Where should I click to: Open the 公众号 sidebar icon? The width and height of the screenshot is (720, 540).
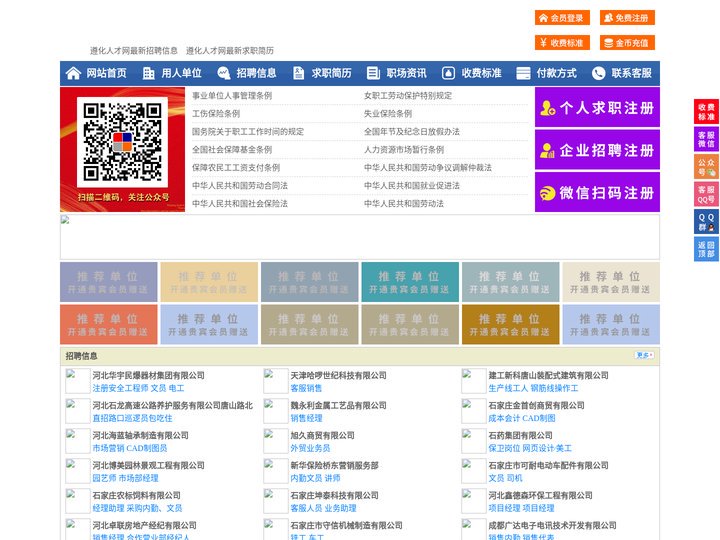point(706,167)
